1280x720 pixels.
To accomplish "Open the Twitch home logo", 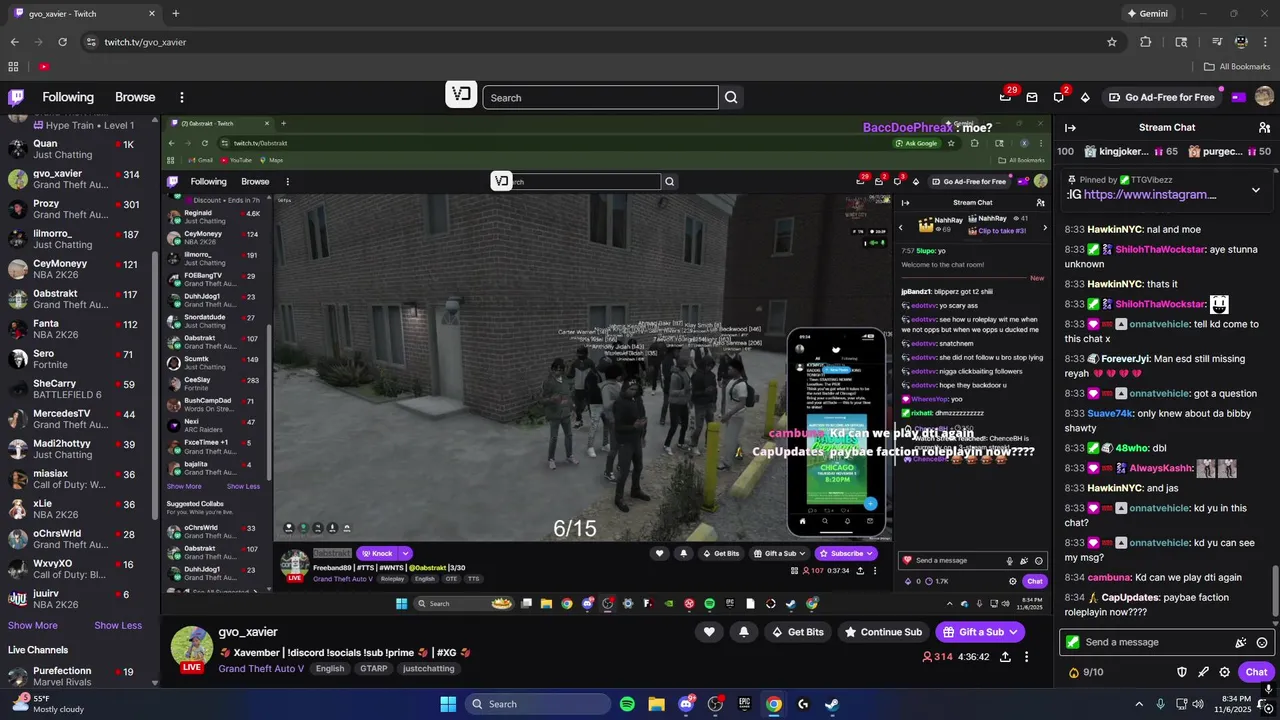I will [16, 97].
